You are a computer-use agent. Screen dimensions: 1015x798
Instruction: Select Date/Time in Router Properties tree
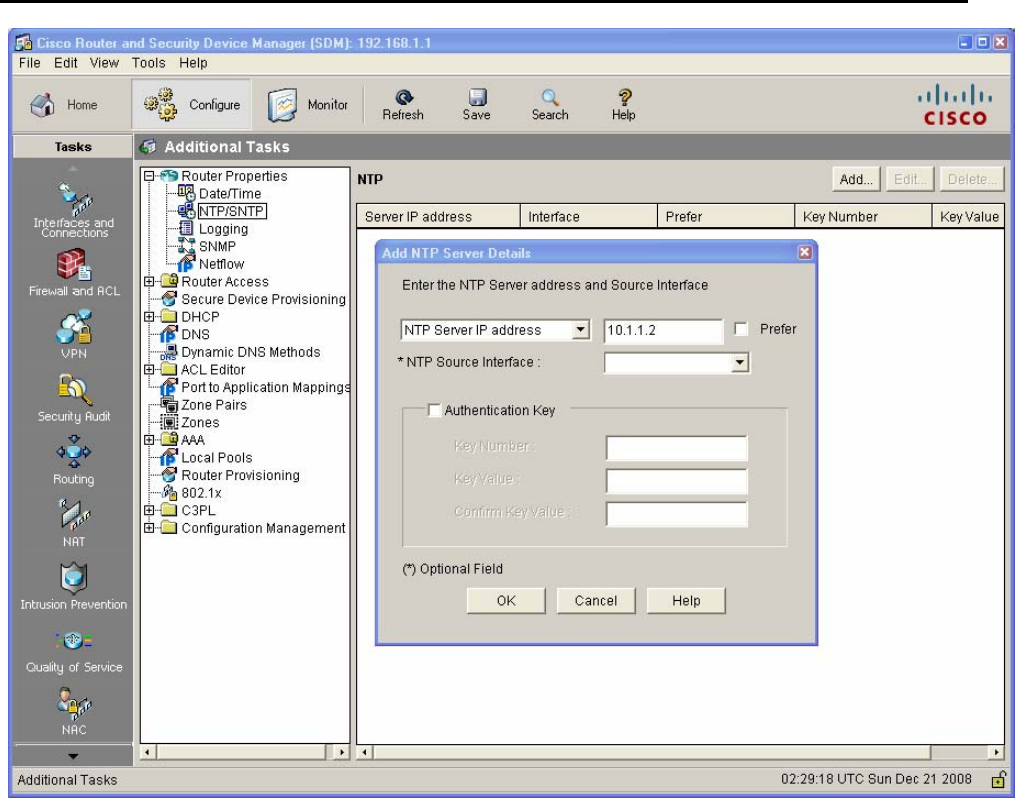point(230,194)
